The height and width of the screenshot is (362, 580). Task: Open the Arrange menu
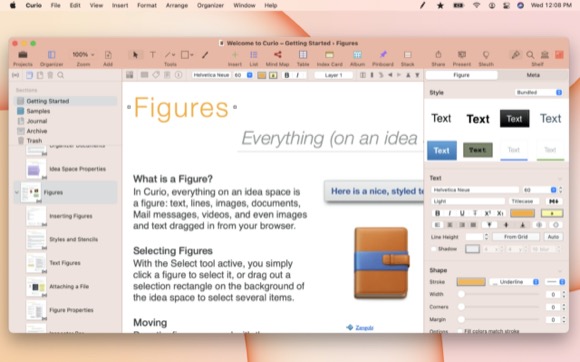click(x=177, y=6)
